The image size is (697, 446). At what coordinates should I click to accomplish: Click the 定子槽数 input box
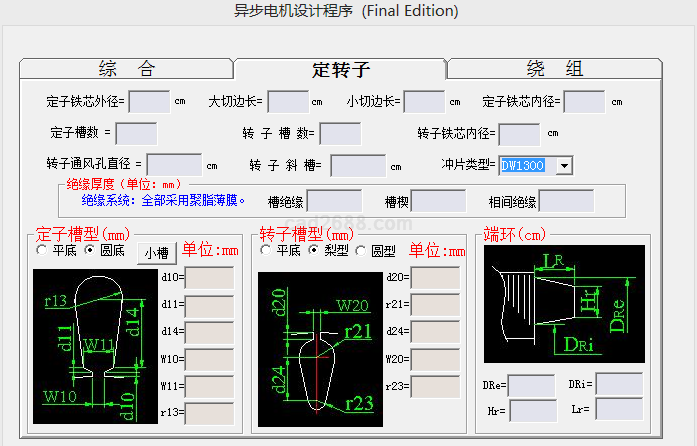[136, 133]
